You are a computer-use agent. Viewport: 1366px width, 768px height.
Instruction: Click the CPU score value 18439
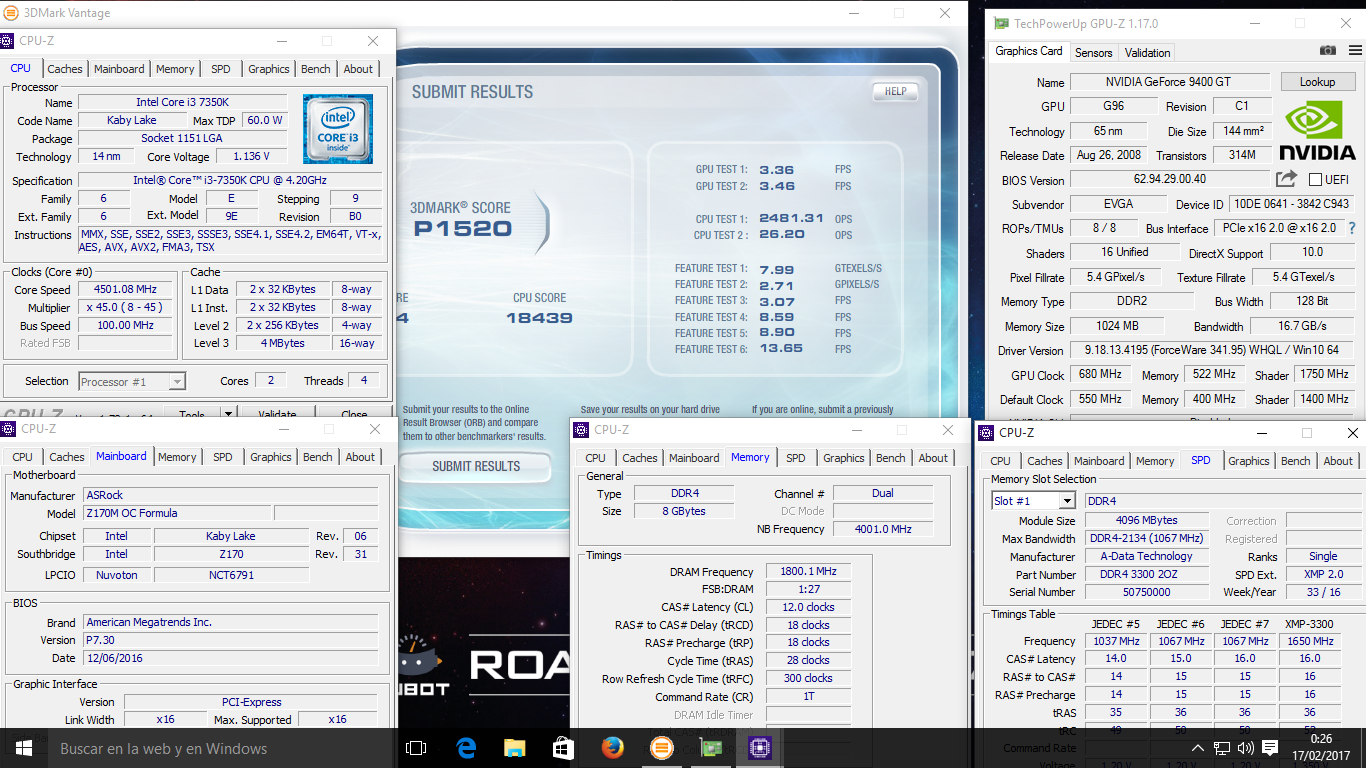click(x=539, y=318)
